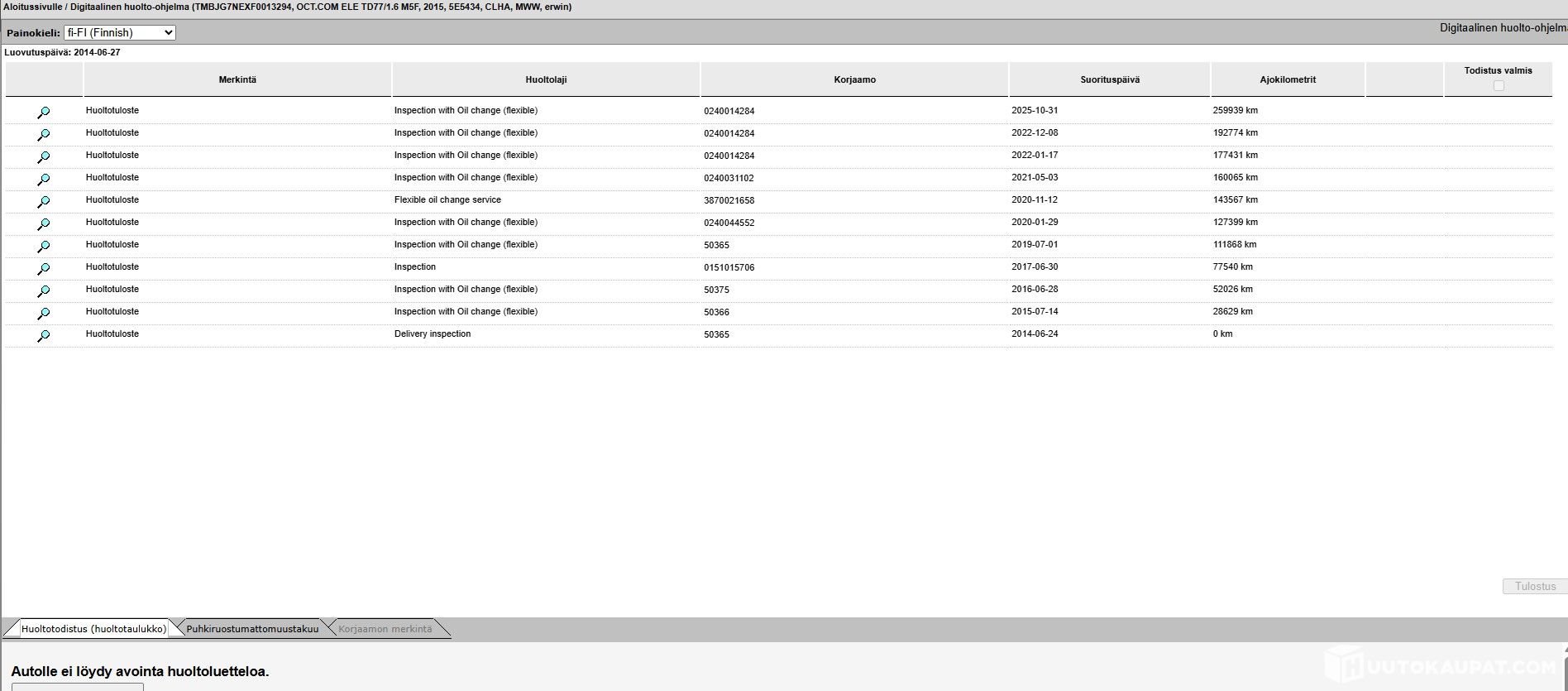View the 192774 km service record magnifier

[x=44, y=135]
